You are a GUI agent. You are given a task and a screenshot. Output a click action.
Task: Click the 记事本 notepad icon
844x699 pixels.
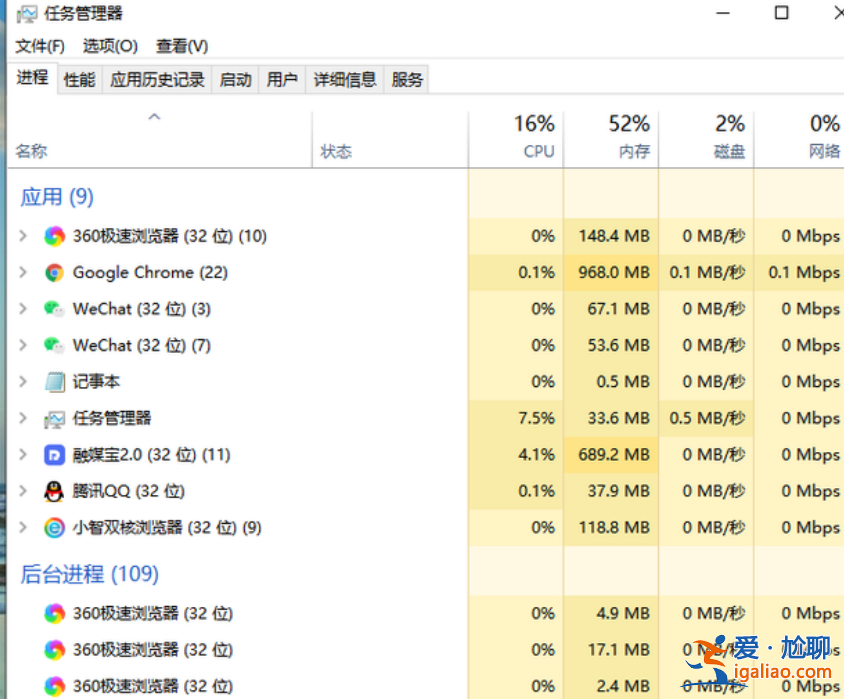tap(54, 382)
